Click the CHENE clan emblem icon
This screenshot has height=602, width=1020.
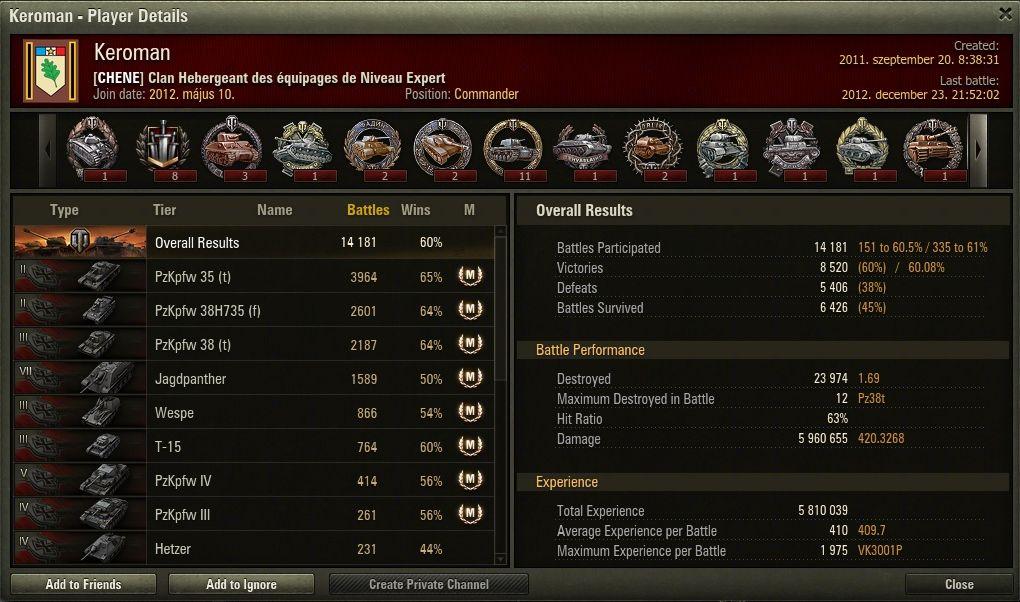coord(51,70)
